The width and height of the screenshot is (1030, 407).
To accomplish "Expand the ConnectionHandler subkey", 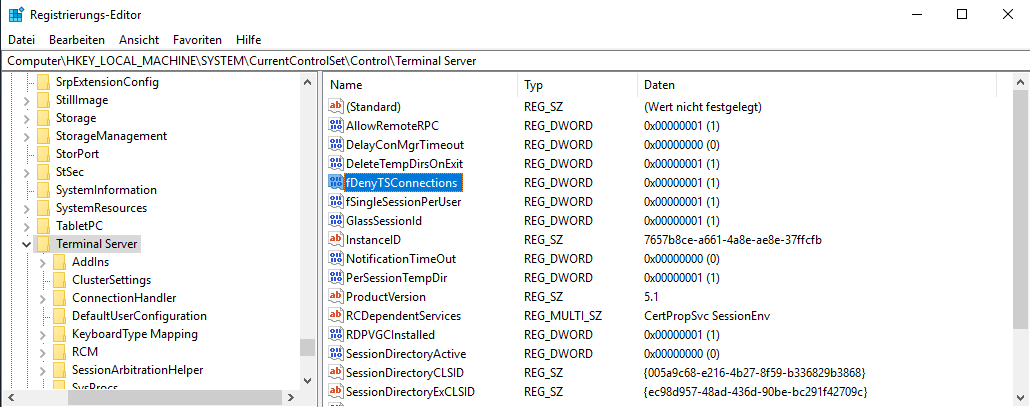I will tap(42, 298).
